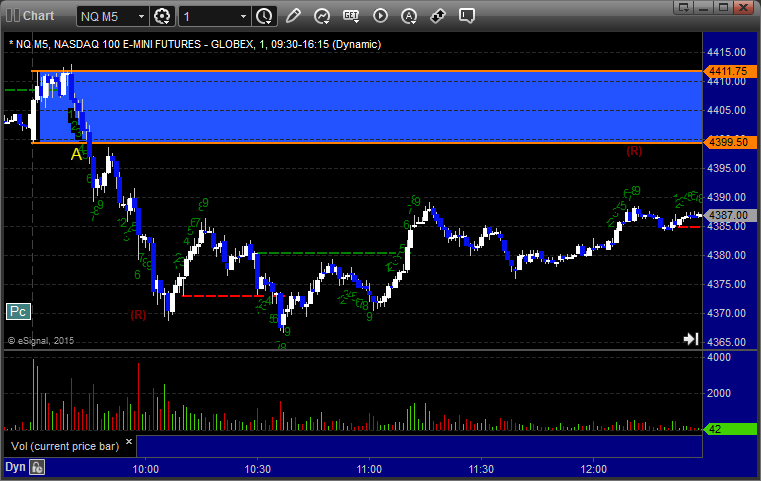Click the 4387.00 current price label
This screenshot has height=481, width=761.
point(729,215)
